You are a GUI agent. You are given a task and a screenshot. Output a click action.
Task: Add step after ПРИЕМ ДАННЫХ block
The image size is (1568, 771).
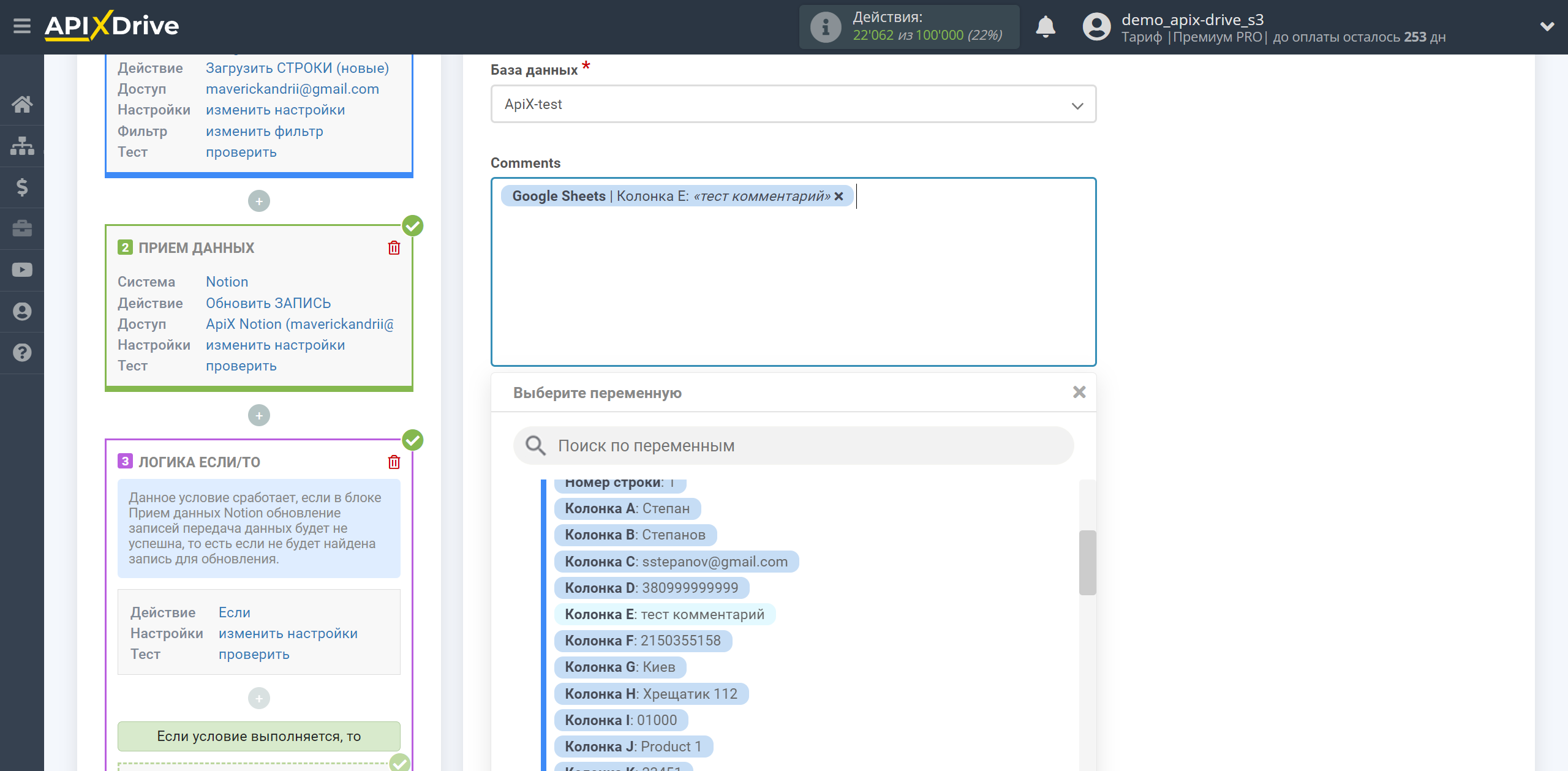click(x=259, y=415)
